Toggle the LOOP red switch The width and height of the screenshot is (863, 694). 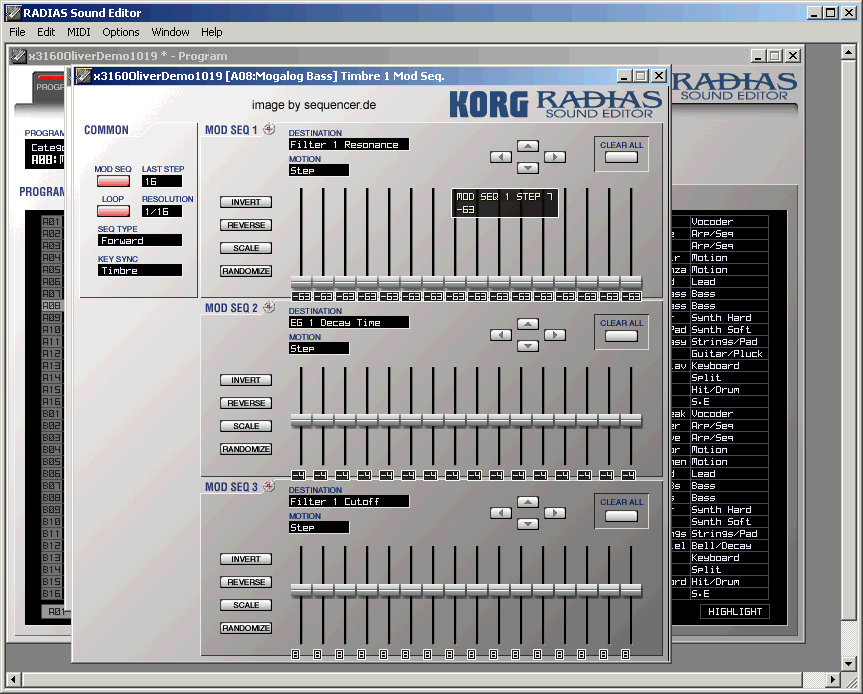[x=113, y=211]
